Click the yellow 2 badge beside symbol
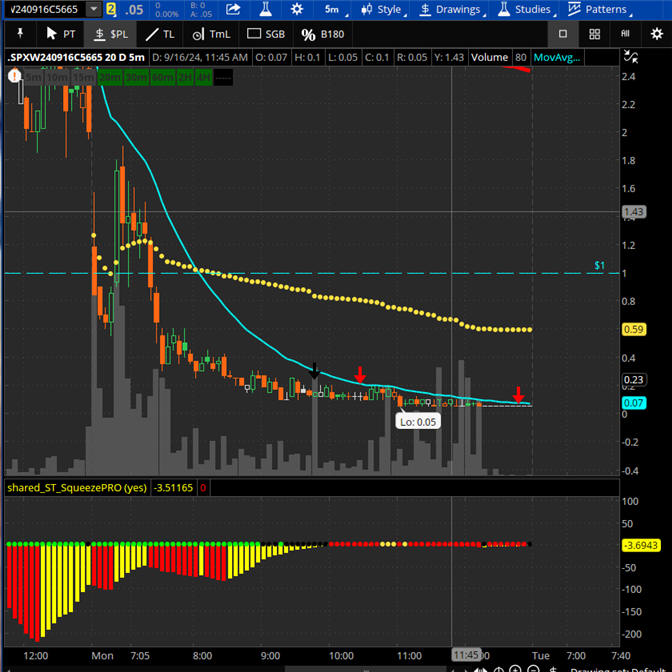This screenshot has height=672, width=672. pyautogui.click(x=111, y=9)
